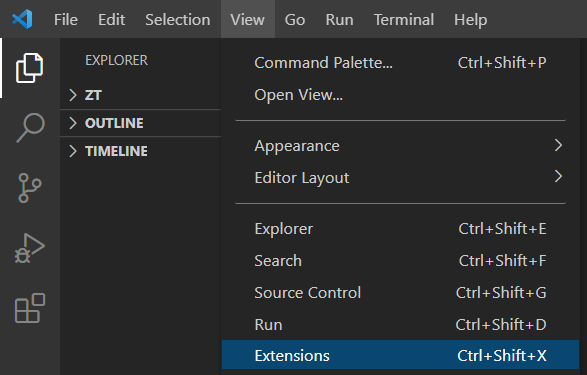Open the Help menu
This screenshot has width=587, height=375.
coord(471,19)
